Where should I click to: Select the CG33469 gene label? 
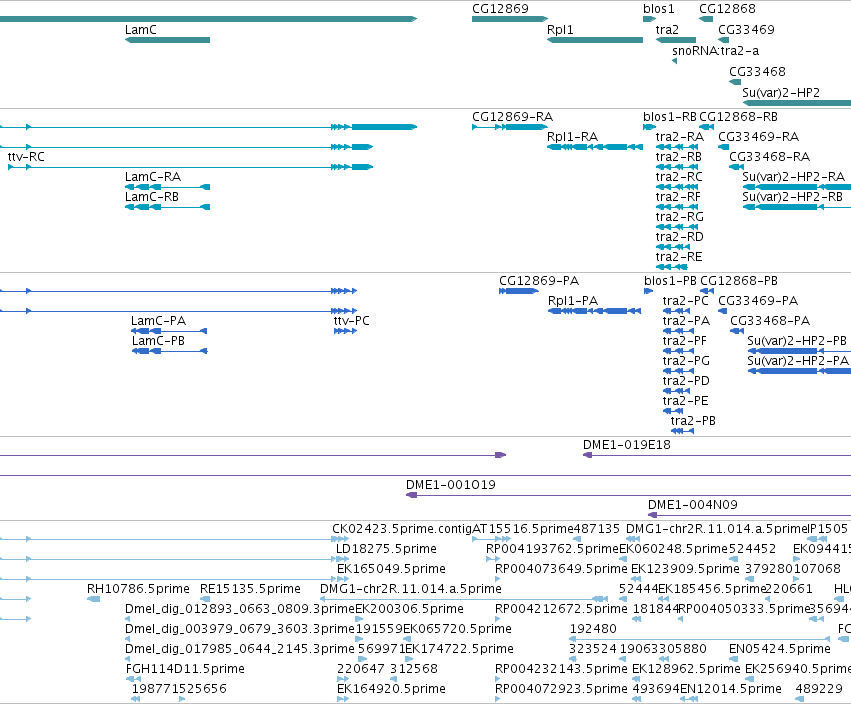click(746, 30)
